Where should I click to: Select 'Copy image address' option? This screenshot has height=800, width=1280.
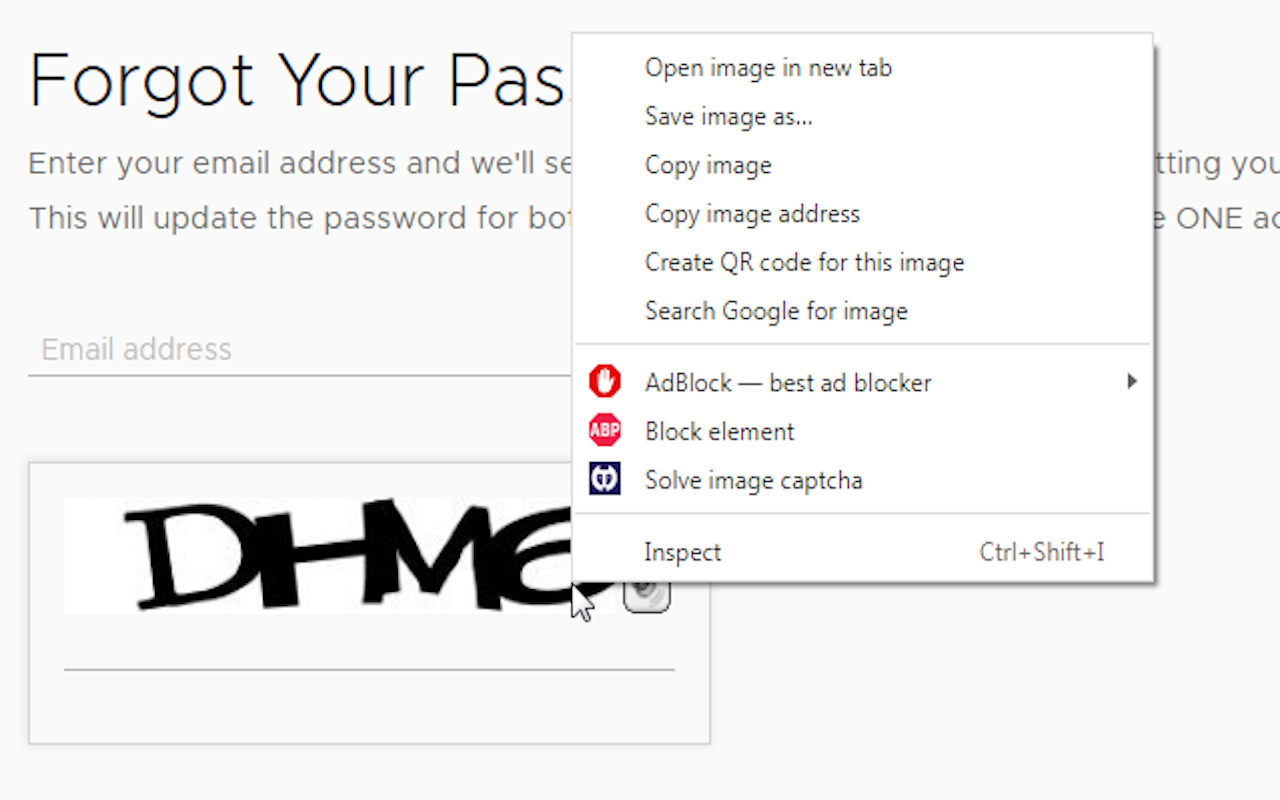coord(752,214)
